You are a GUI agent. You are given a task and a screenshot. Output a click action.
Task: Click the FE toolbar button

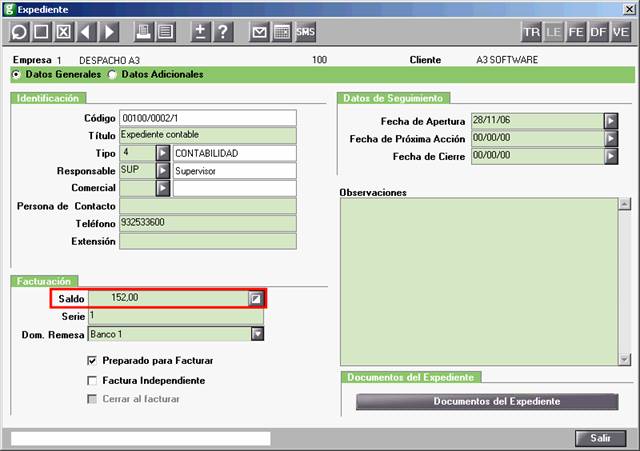click(x=576, y=32)
